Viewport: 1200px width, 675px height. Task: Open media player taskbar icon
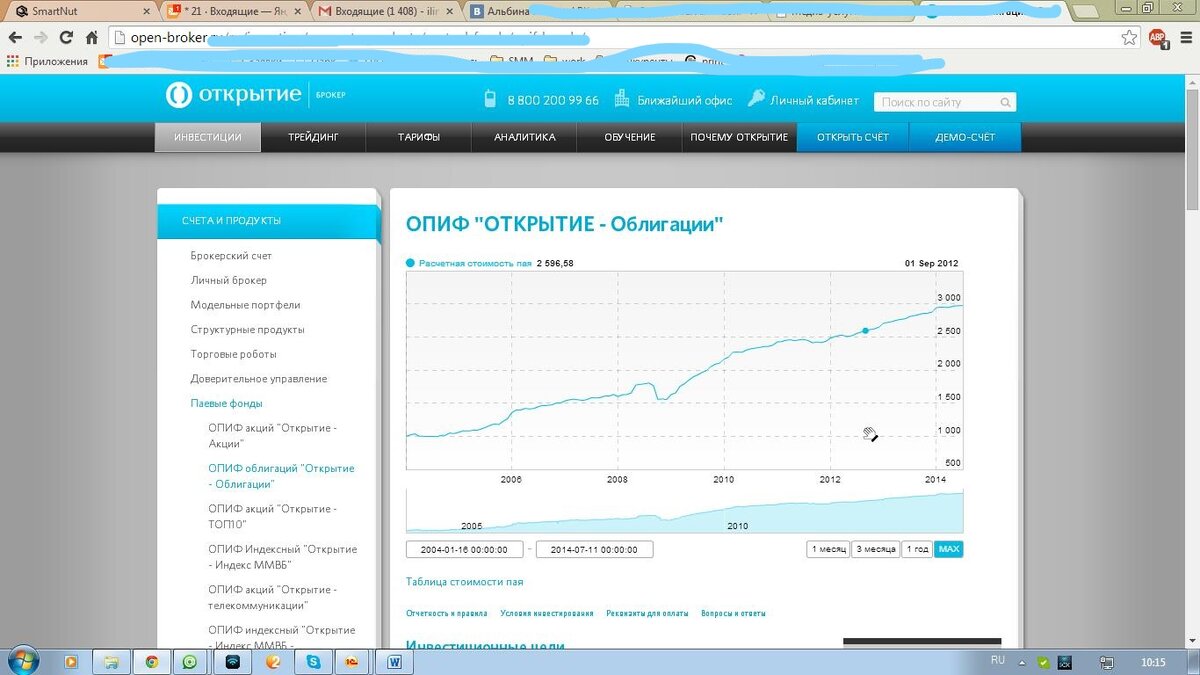click(x=71, y=662)
